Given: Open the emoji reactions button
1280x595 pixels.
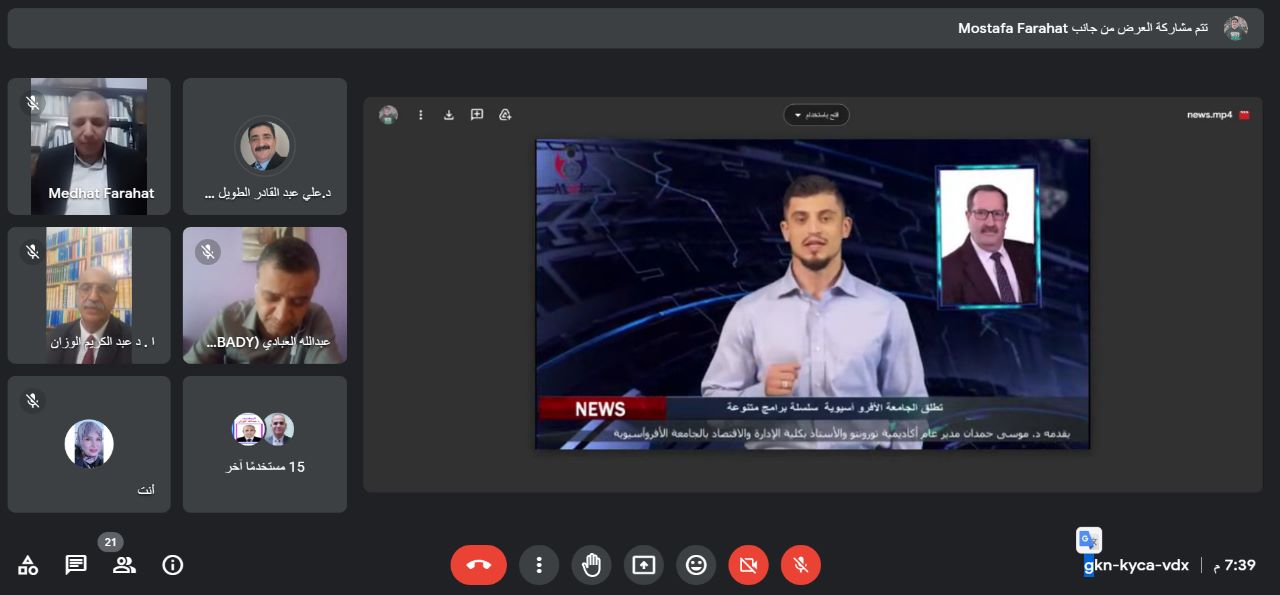Looking at the screenshot, I should point(696,565).
